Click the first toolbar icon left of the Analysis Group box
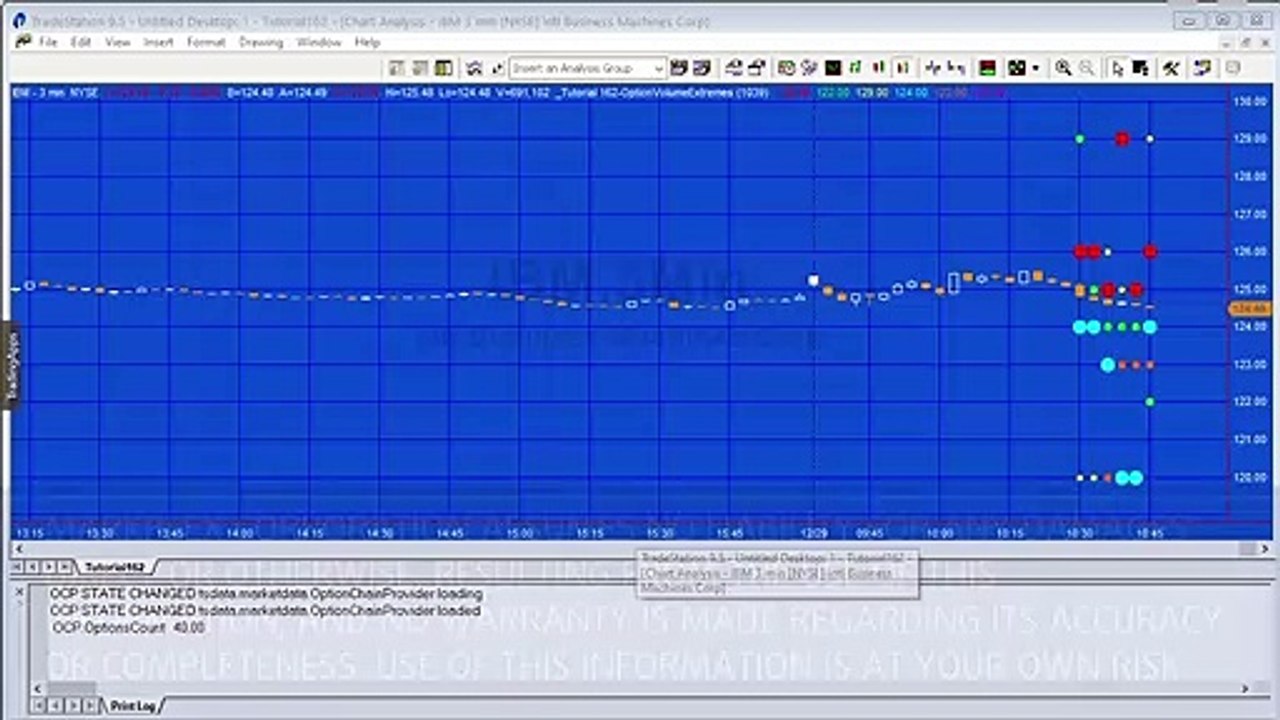 pyautogui.click(x=497, y=68)
